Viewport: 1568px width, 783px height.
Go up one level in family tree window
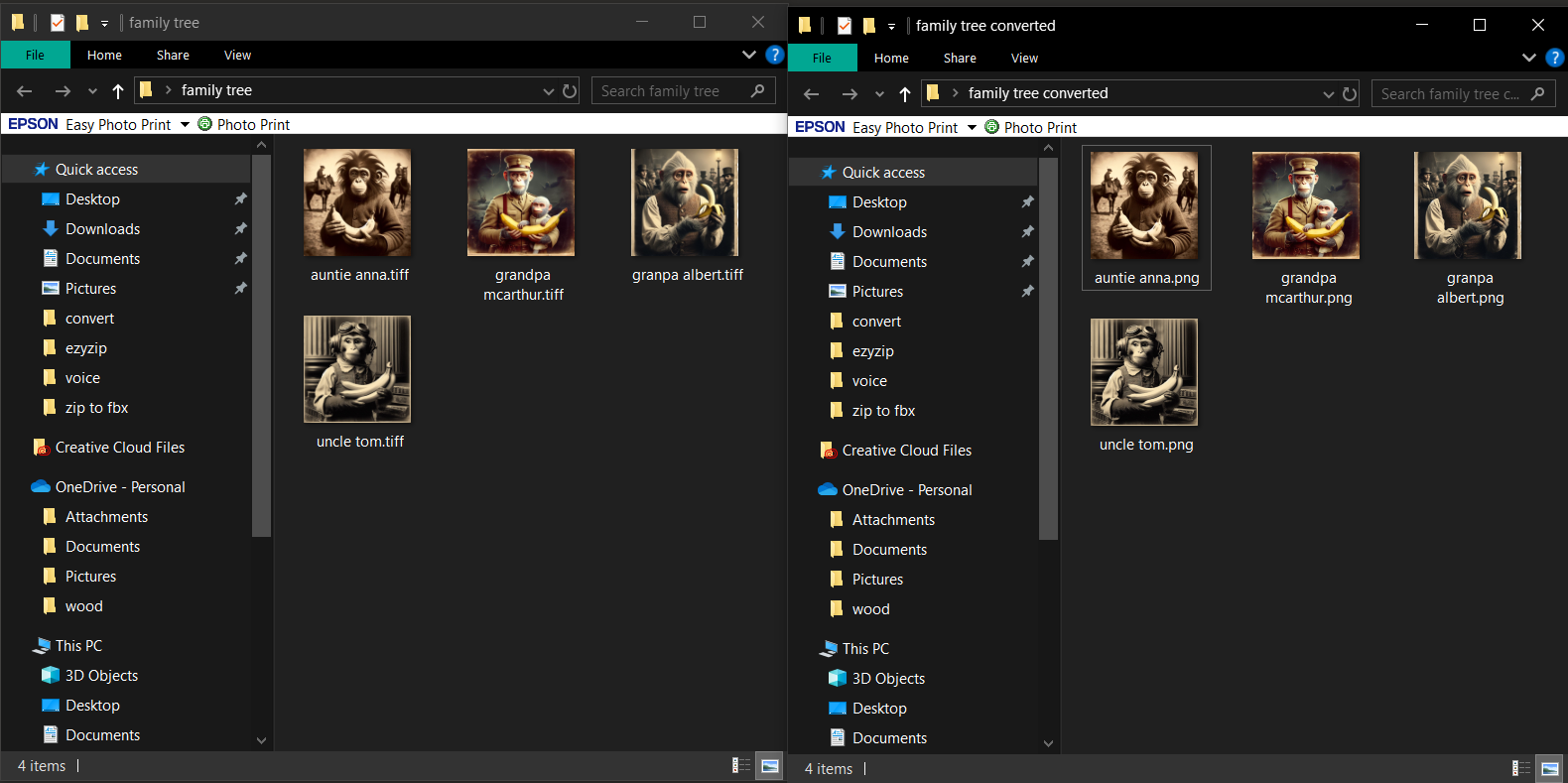click(x=118, y=91)
